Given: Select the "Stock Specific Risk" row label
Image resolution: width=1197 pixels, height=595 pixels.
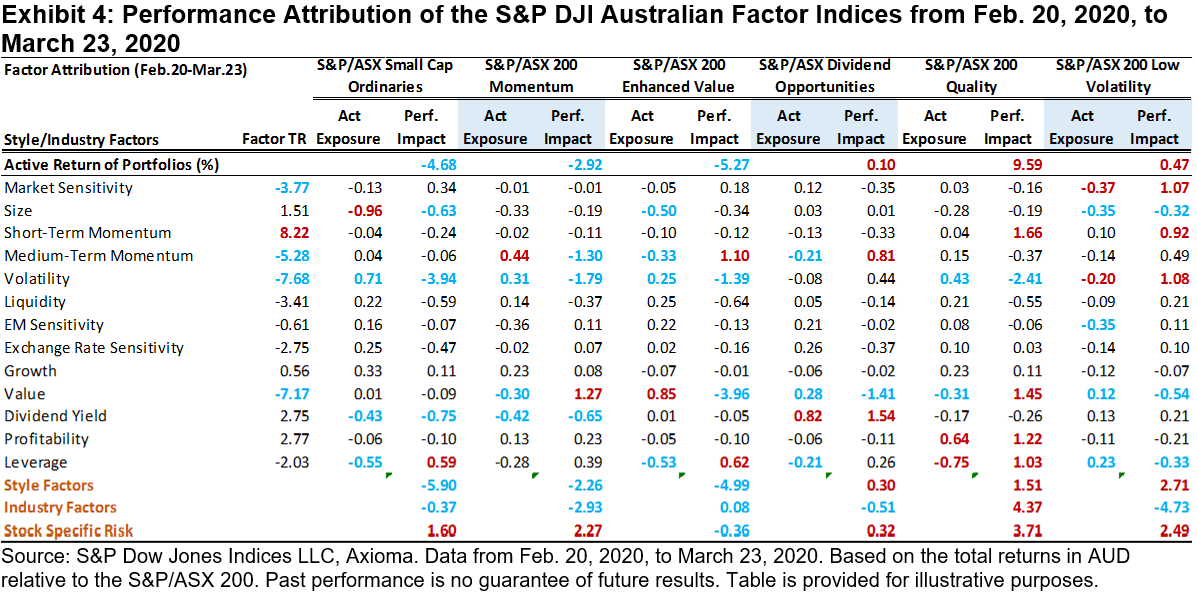Looking at the screenshot, I should coord(69,531).
